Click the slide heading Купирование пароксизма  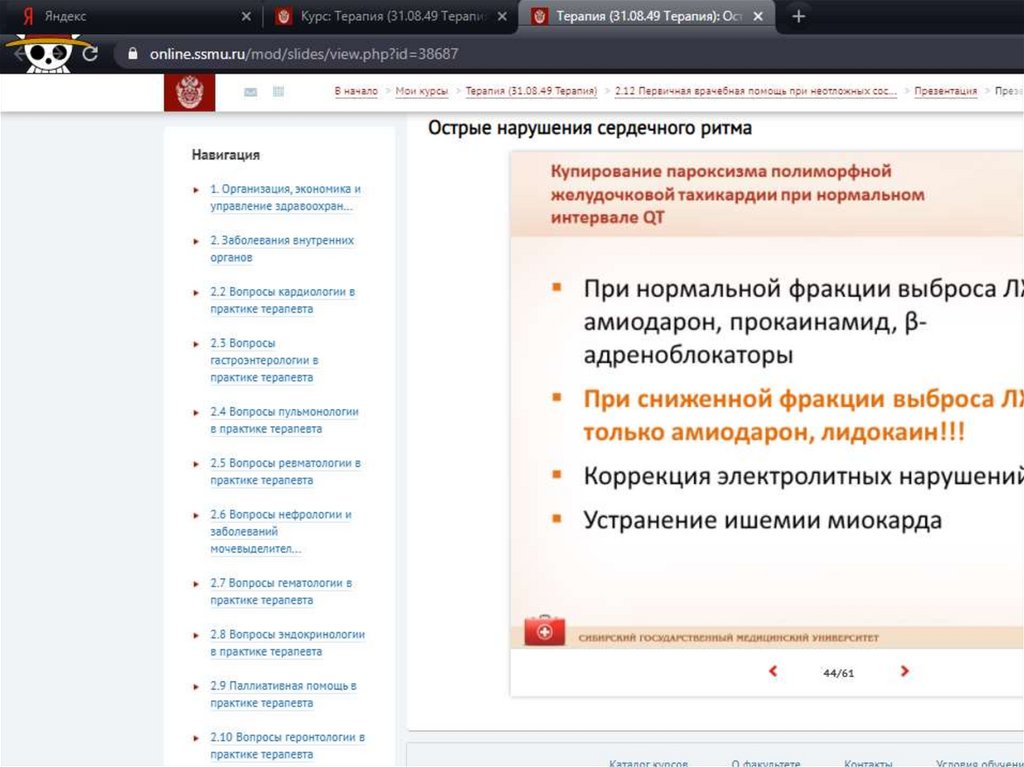[737, 194]
